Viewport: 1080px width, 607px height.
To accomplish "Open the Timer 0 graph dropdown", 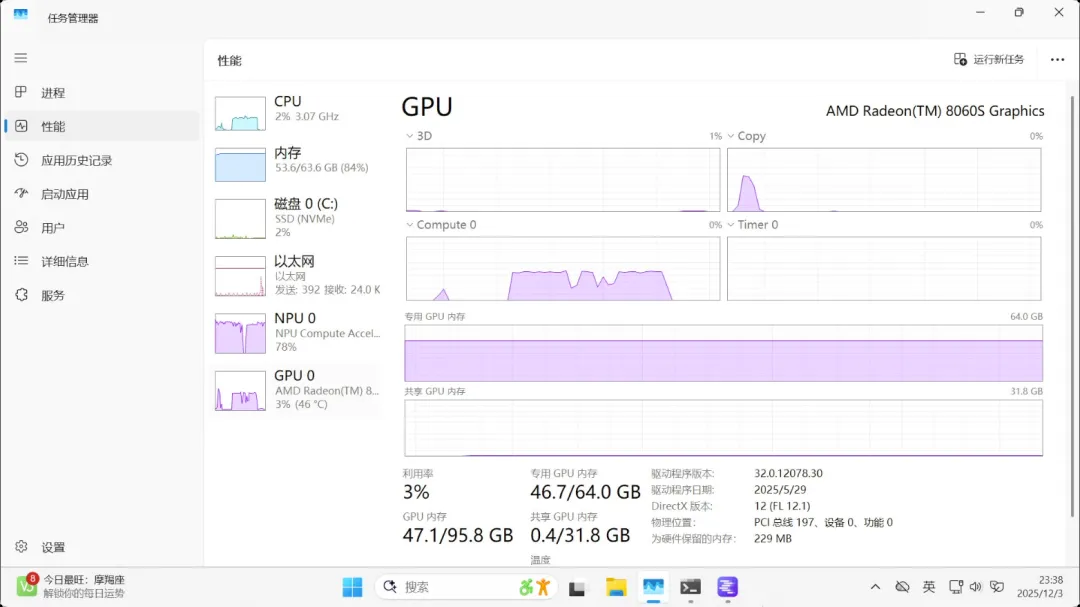I will (731, 225).
